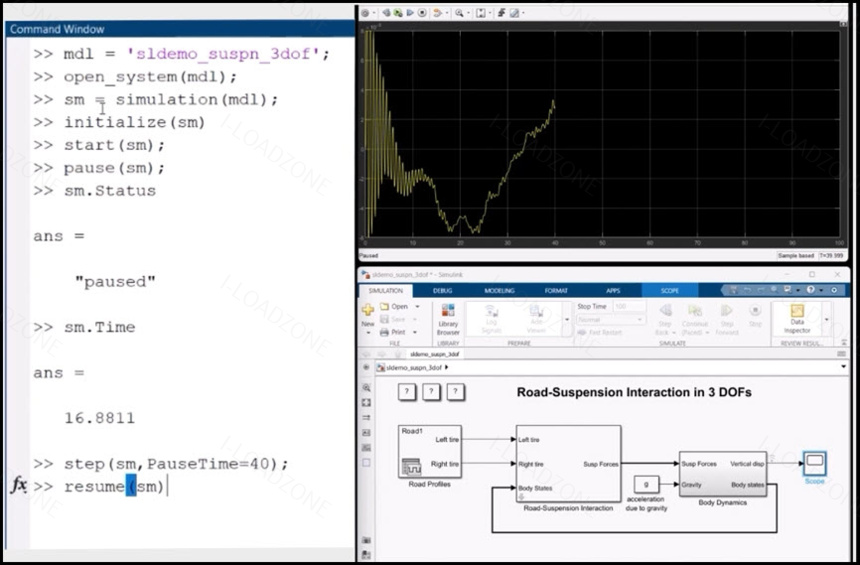This screenshot has height=565, width=860.
Task: Click the Image icon in canvas palette
Action: pos(366,448)
